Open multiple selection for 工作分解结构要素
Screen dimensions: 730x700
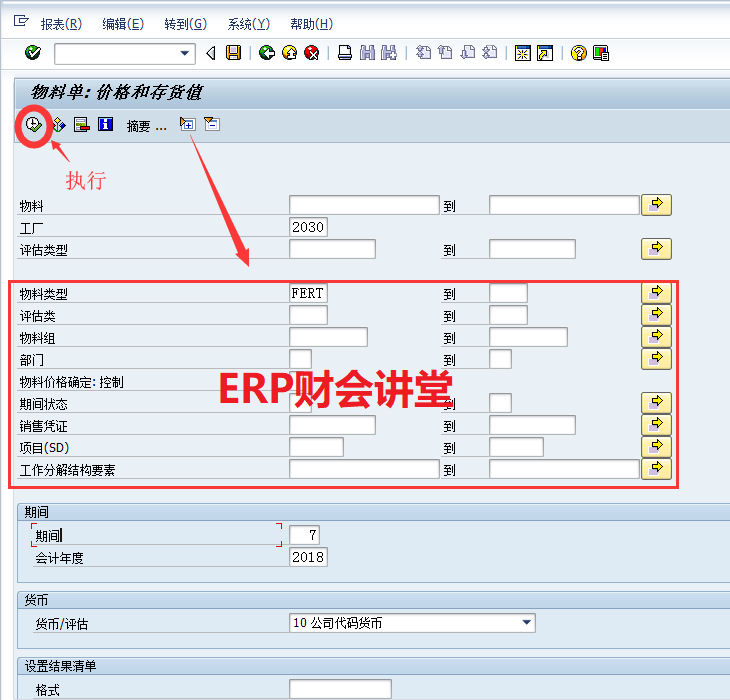pyautogui.click(x=656, y=469)
